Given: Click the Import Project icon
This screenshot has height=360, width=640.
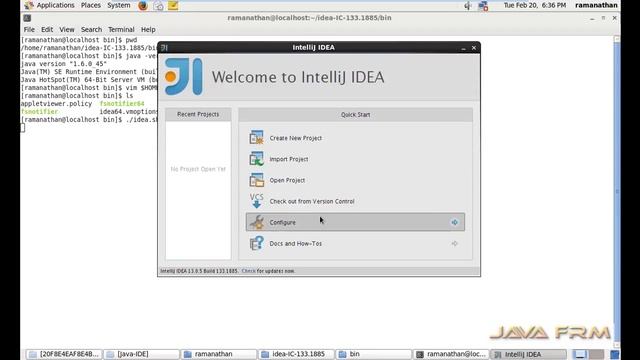Looking at the screenshot, I should [x=256, y=159].
